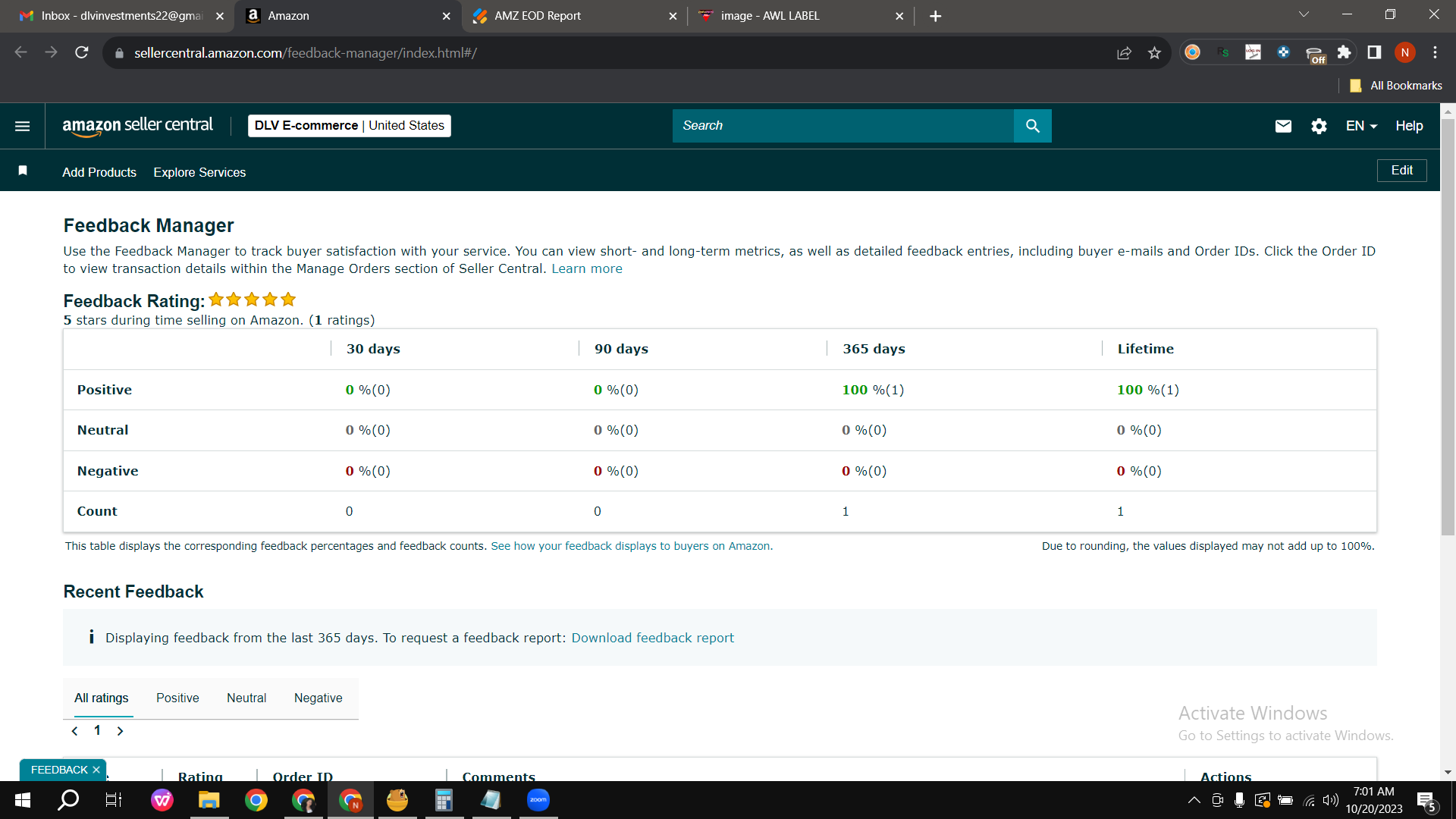Go to next feedback page arrow
The width and height of the screenshot is (1456, 819).
click(120, 731)
